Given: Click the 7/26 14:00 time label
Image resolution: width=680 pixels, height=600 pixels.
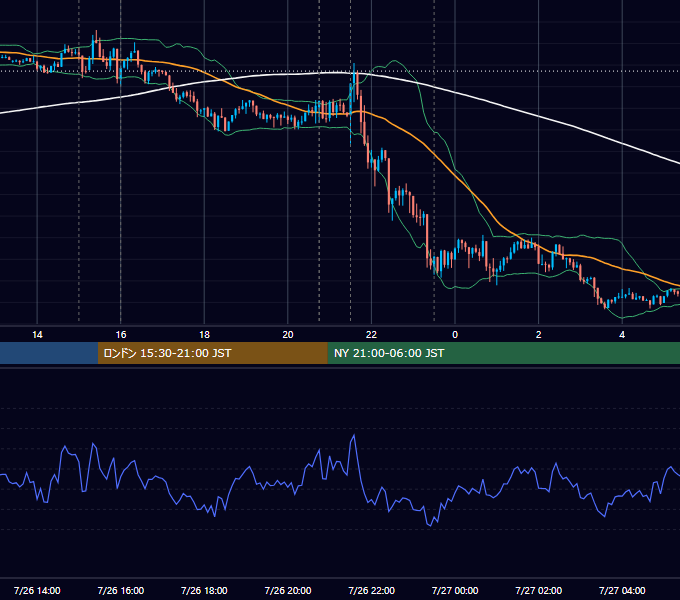Looking at the screenshot, I should click(37, 590).
